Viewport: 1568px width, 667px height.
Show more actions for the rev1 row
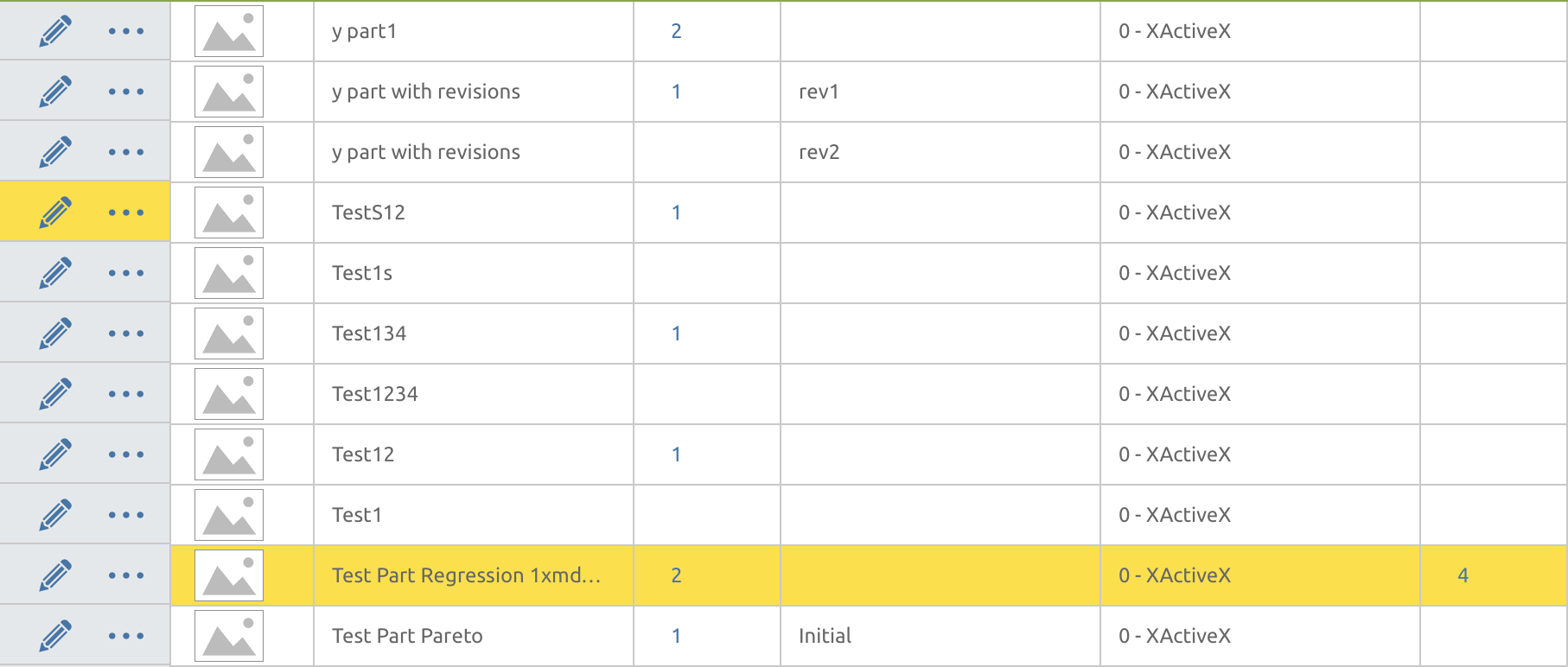pos(126,92)
